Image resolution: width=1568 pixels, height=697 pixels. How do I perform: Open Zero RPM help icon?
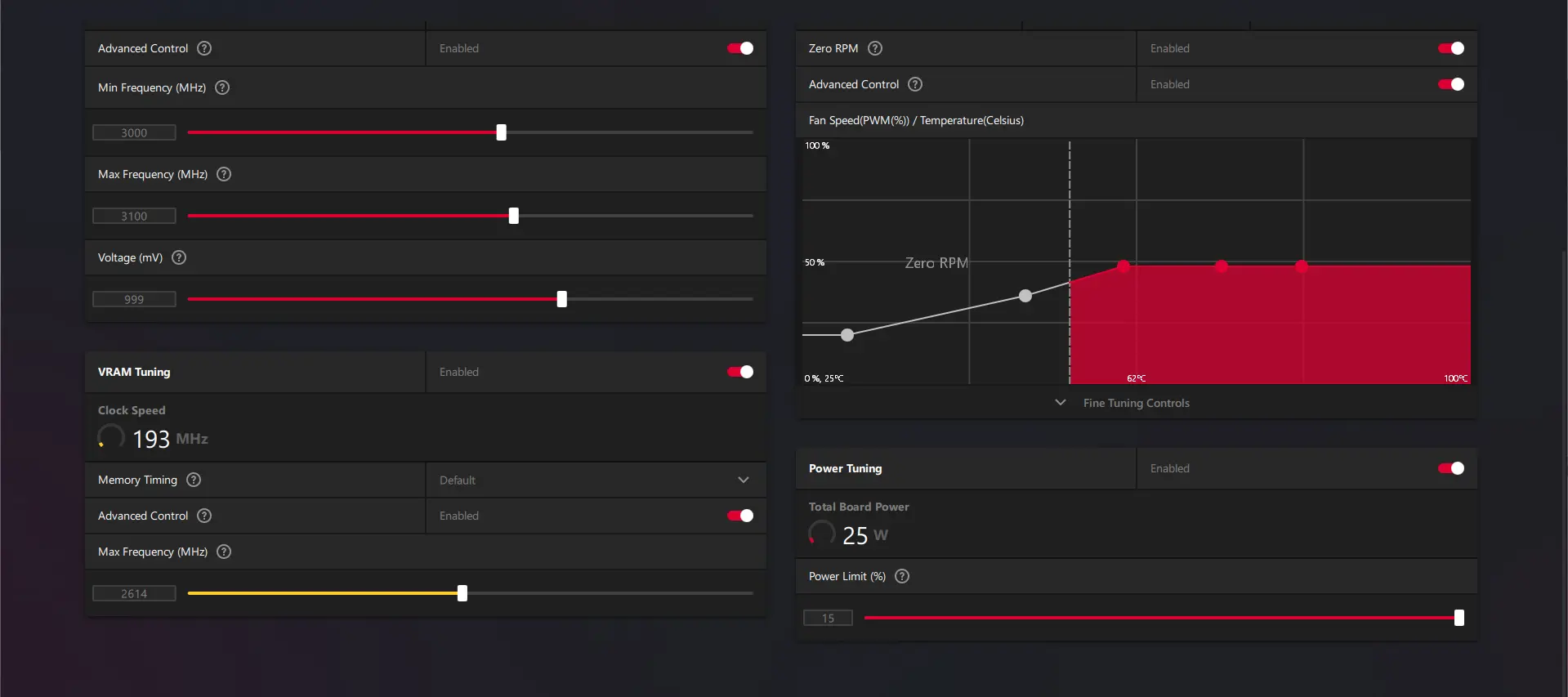pyautogui.click(x=875, y=48)
